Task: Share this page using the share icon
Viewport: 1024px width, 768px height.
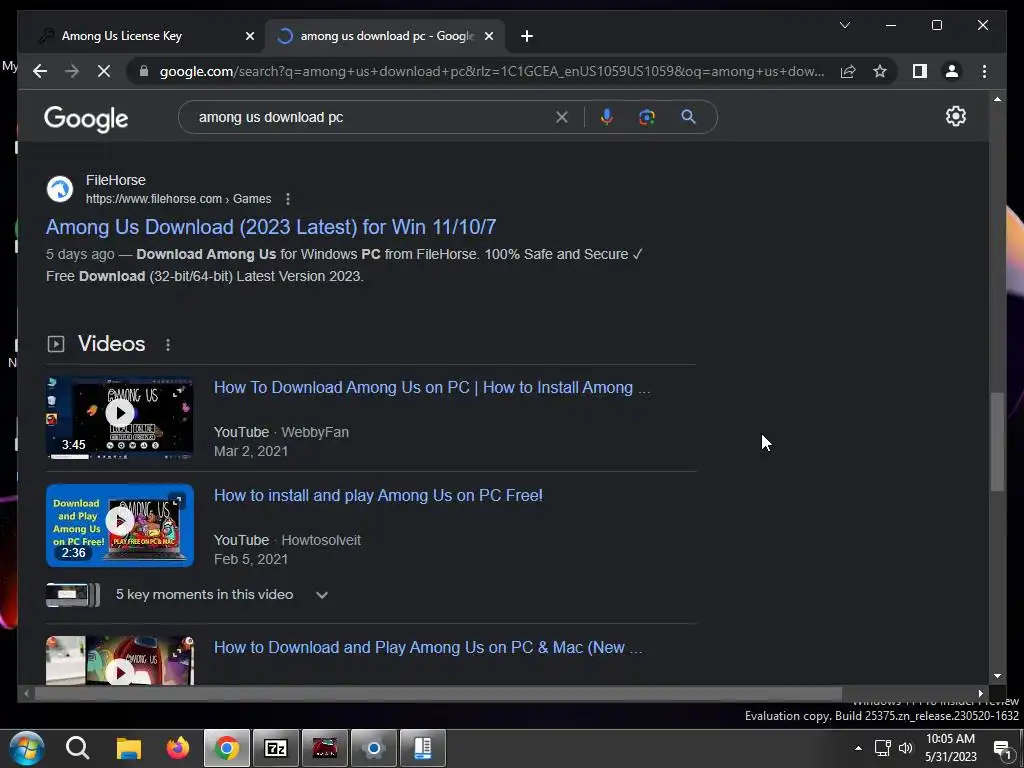Action: pos(848,71)
